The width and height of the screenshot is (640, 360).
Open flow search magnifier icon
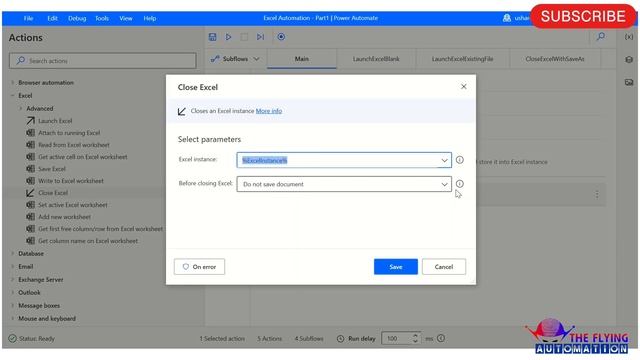[x=601, y=37]
